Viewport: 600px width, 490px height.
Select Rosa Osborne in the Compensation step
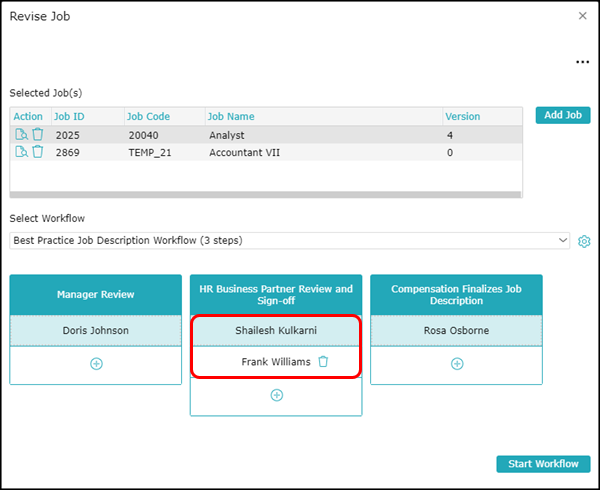click(456, 330)
